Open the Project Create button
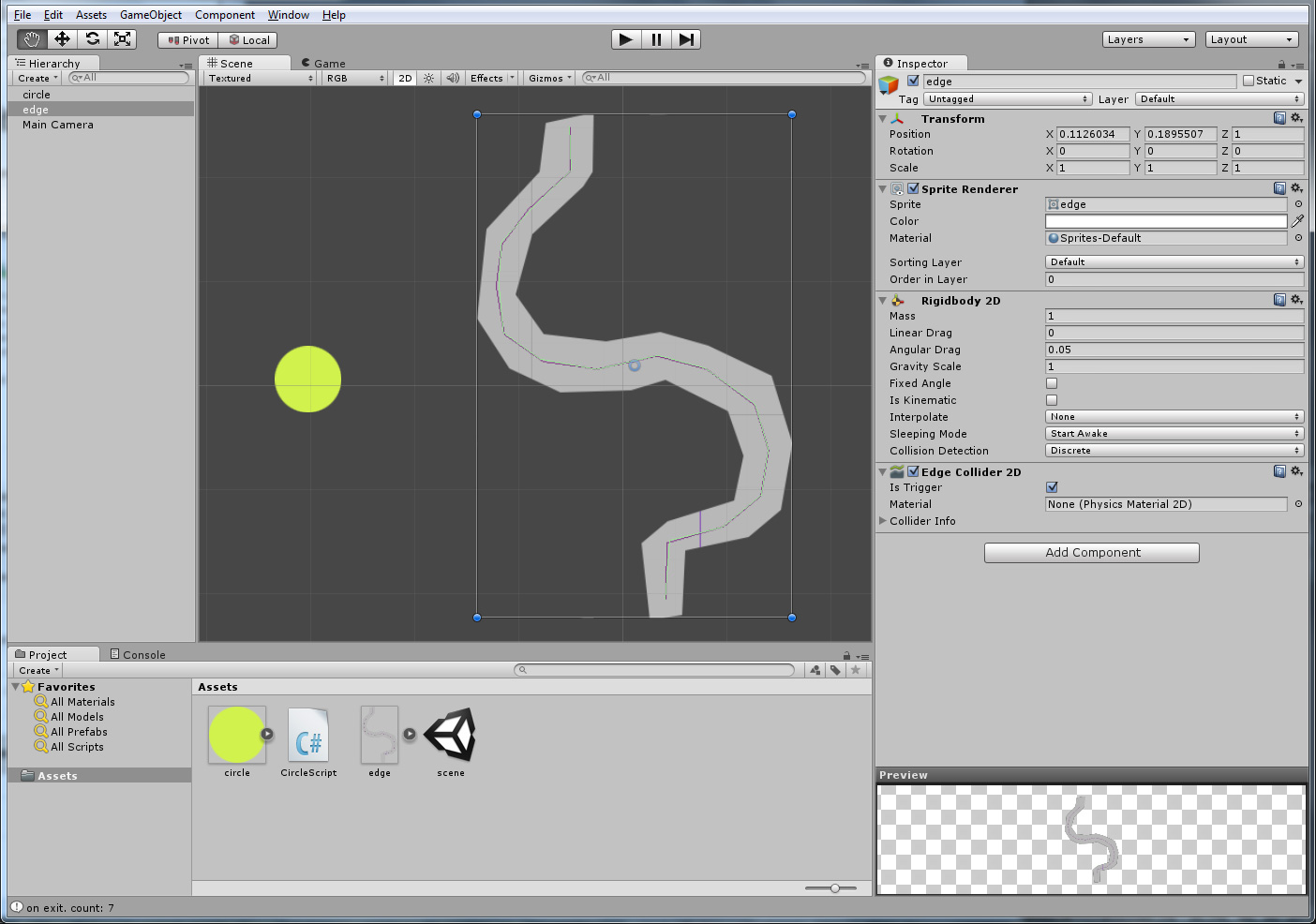The width and height of the screenshot is (1316, 924). point(38,671)
